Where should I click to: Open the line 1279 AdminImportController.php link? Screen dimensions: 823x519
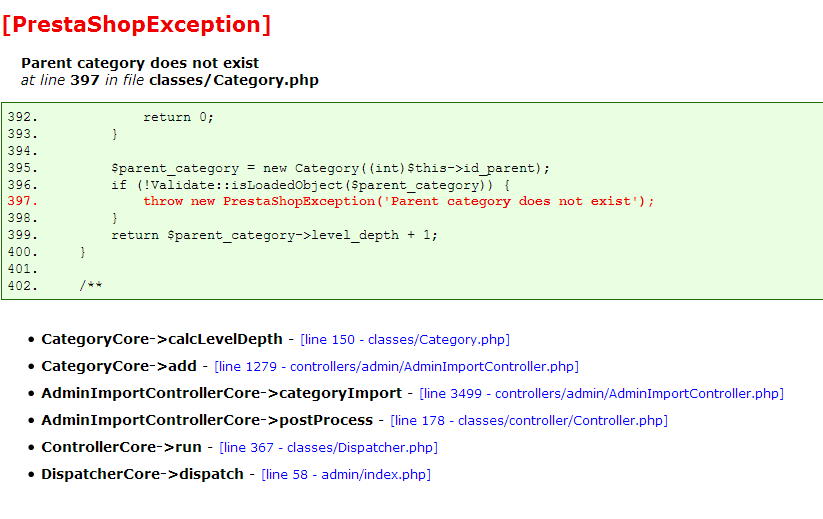396,366
